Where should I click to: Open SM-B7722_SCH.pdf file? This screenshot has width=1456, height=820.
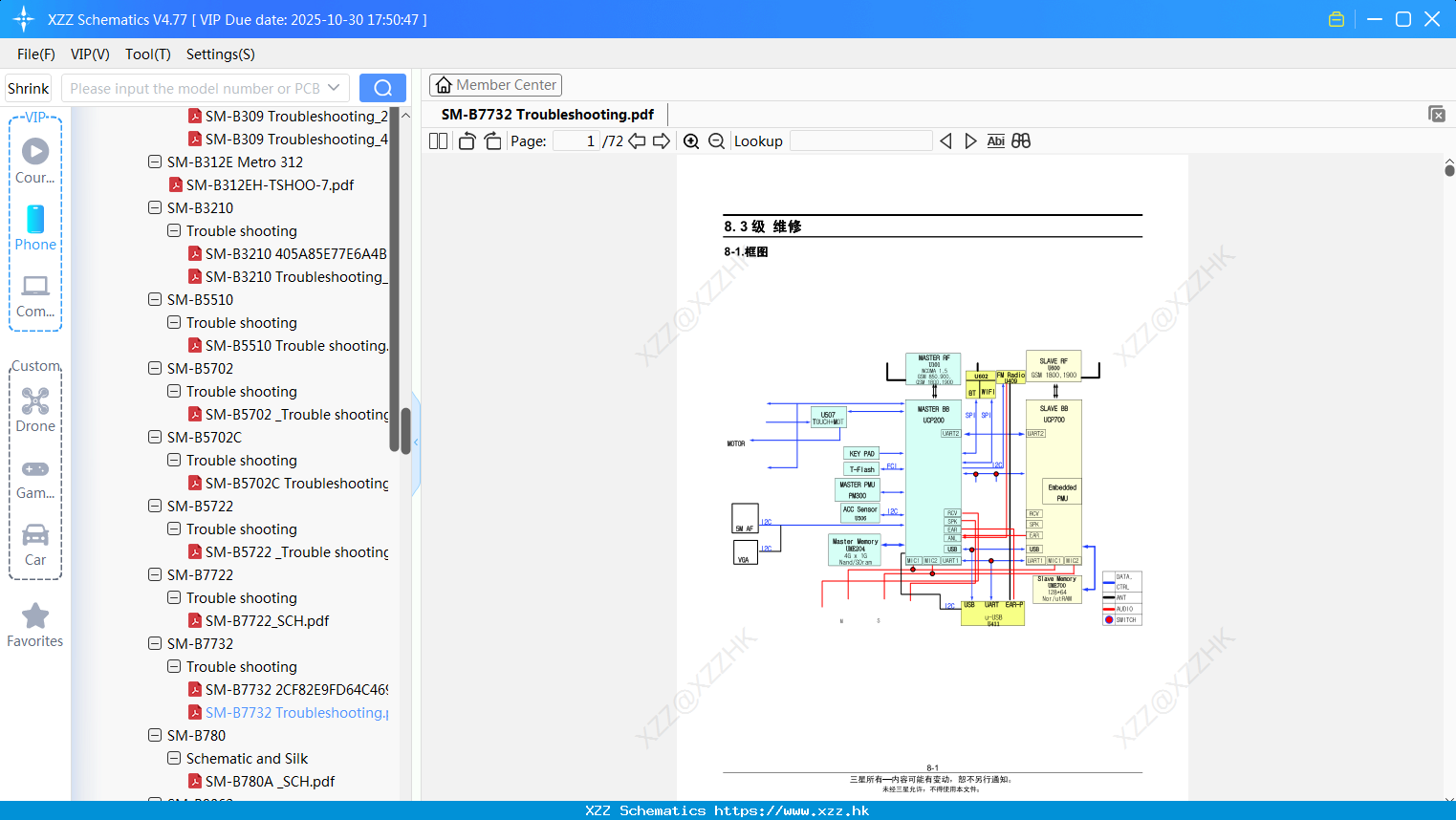(x=267, y=620)
